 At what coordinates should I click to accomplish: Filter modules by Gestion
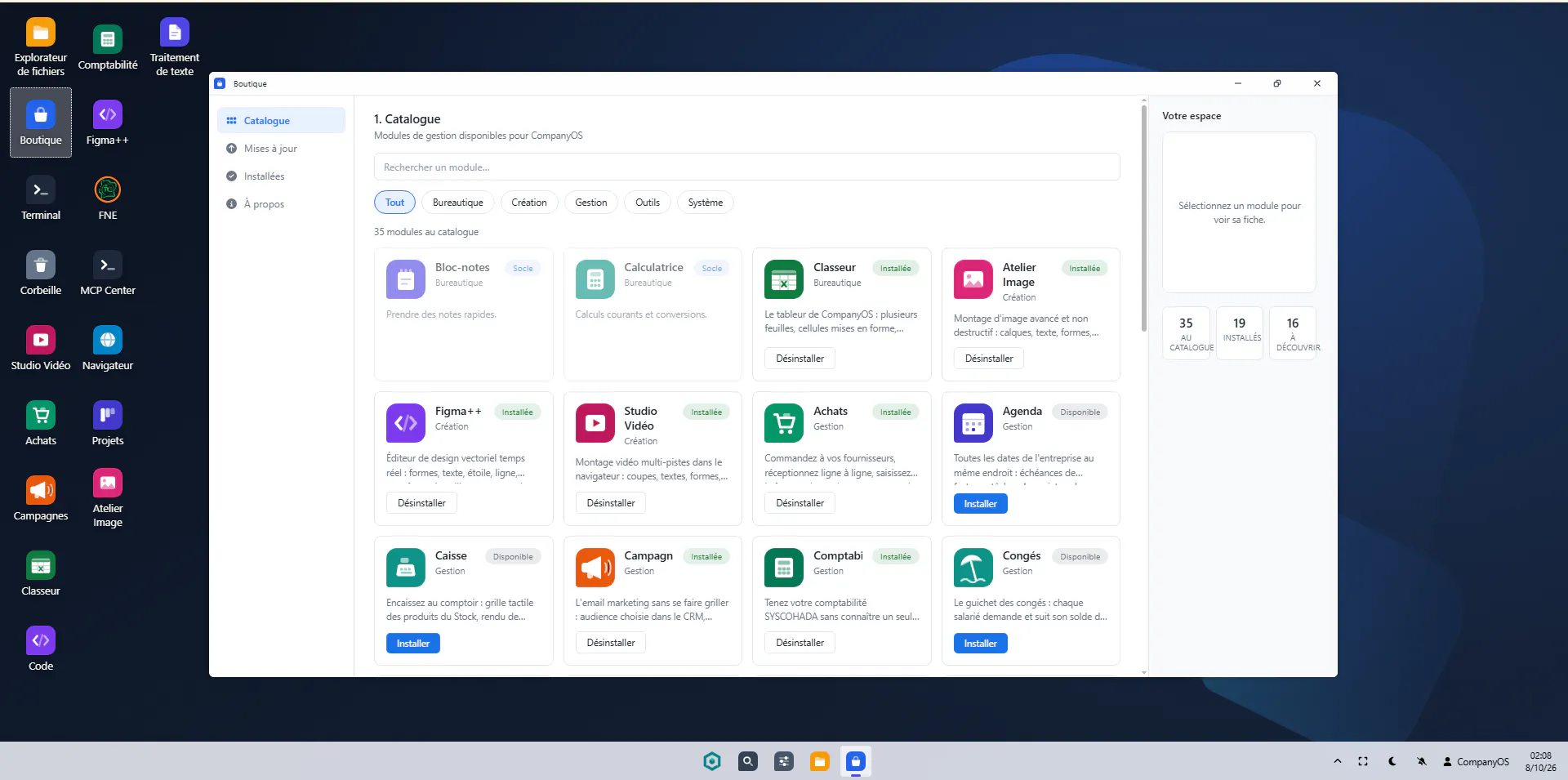pyautogui.click(x=591, y=203)
